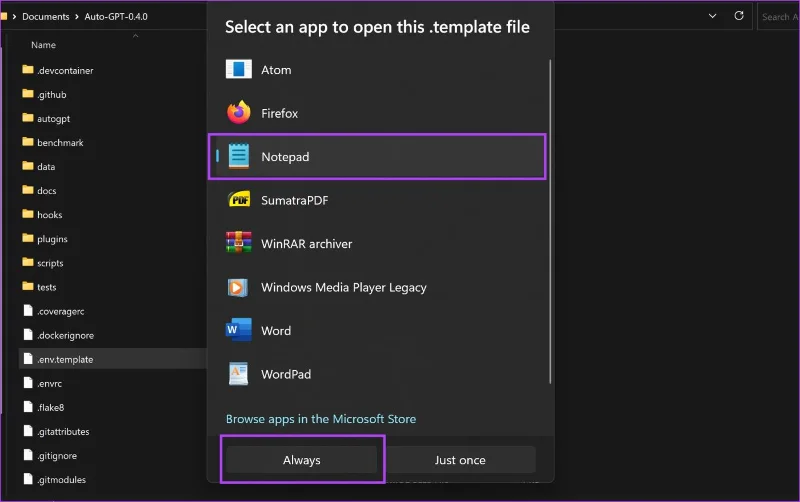Viewport: 800px width, 502px height.
Task: Click the Just once button
Action: click(460, 460)
